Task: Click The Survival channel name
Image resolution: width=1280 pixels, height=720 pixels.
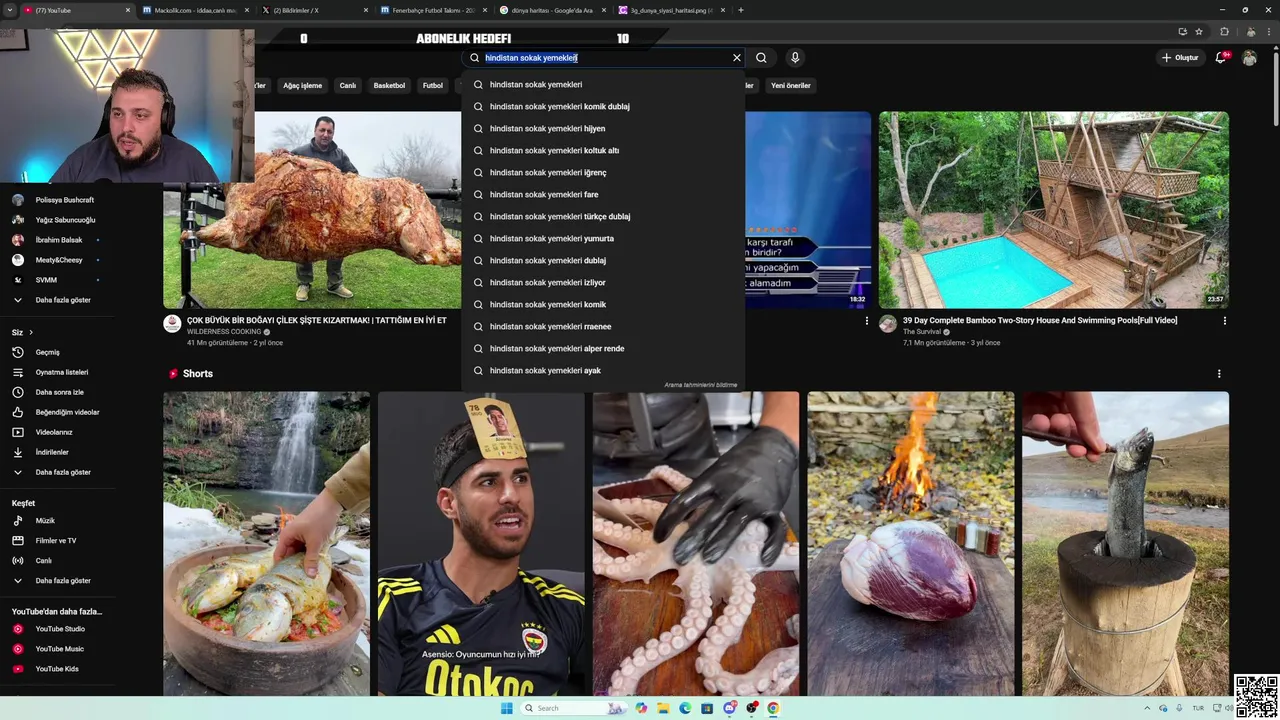Action: click(921, 332)
